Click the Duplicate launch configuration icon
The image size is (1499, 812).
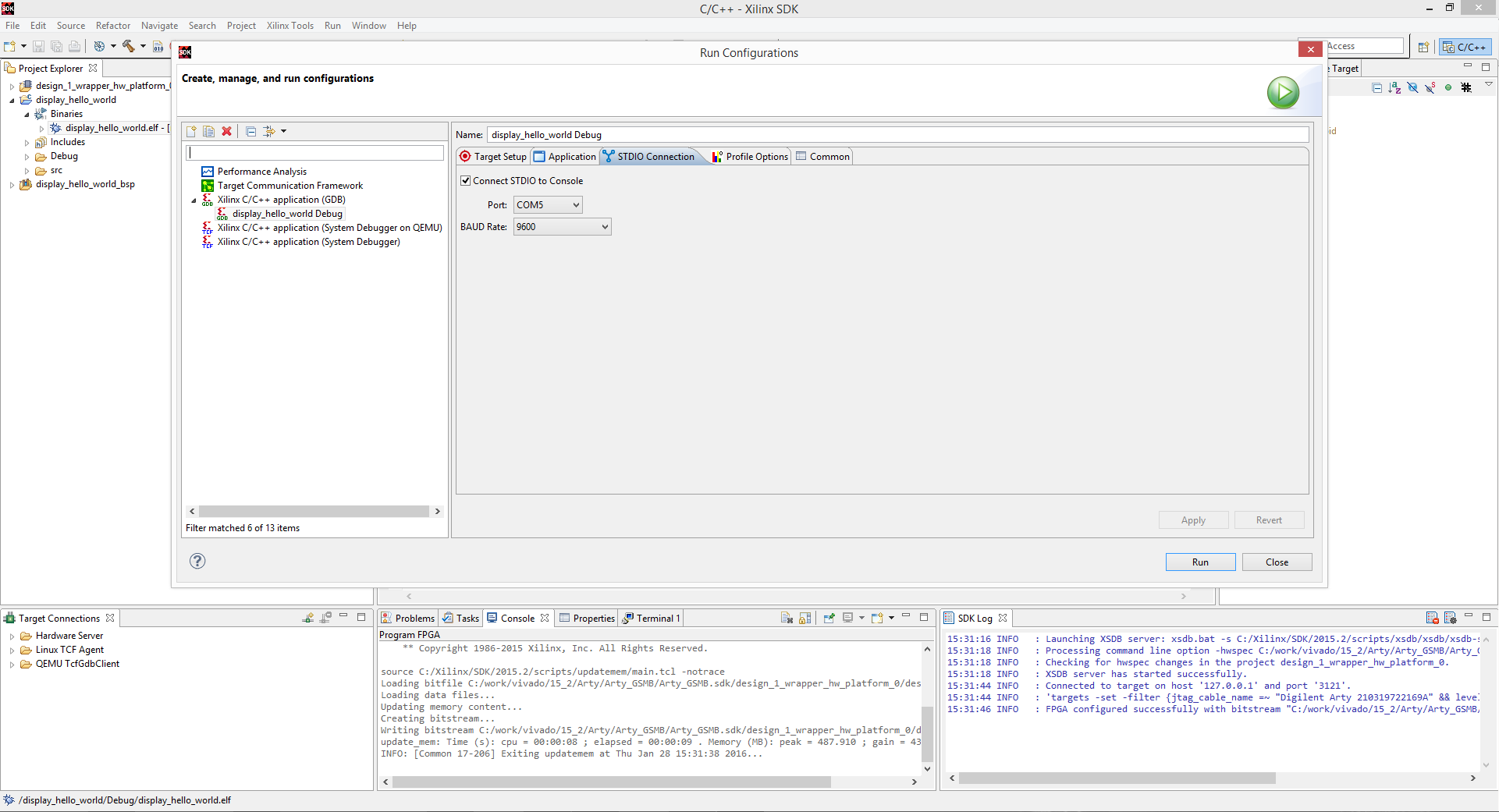(208, 131)
